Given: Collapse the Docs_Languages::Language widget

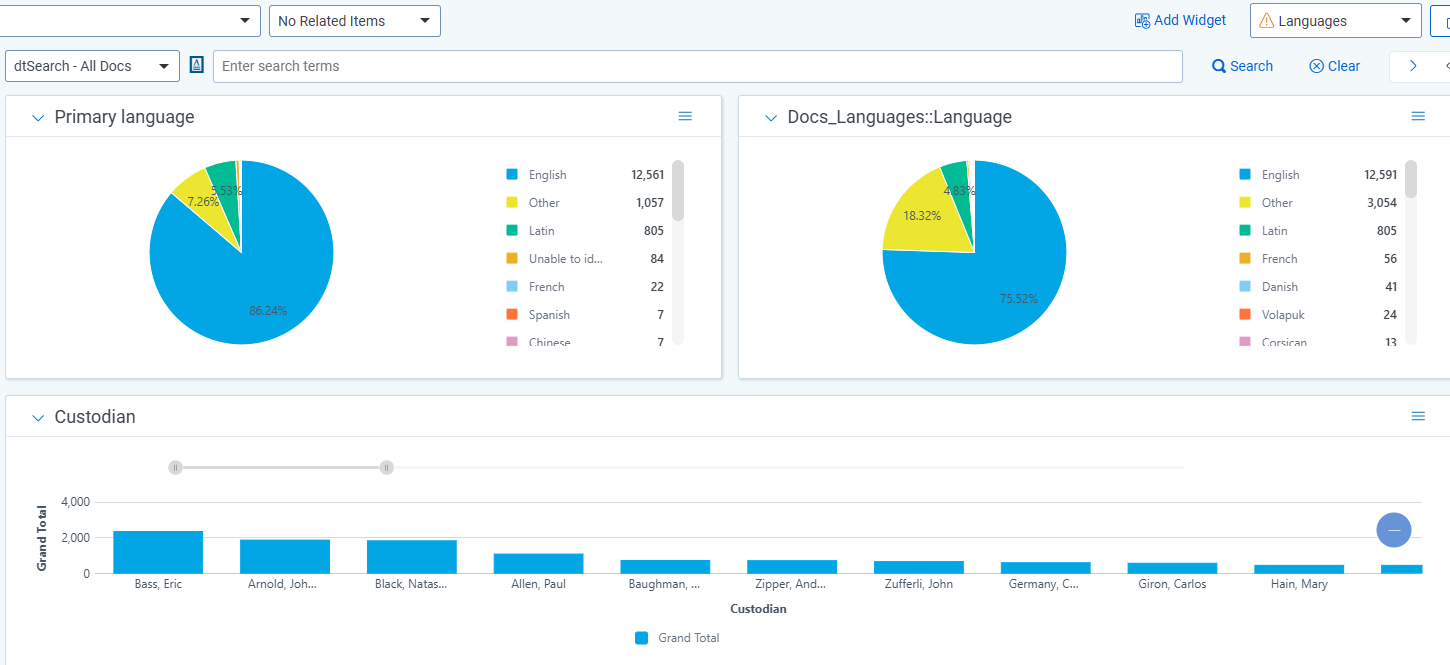Looking at the screenshot, I should click(771, 118).
